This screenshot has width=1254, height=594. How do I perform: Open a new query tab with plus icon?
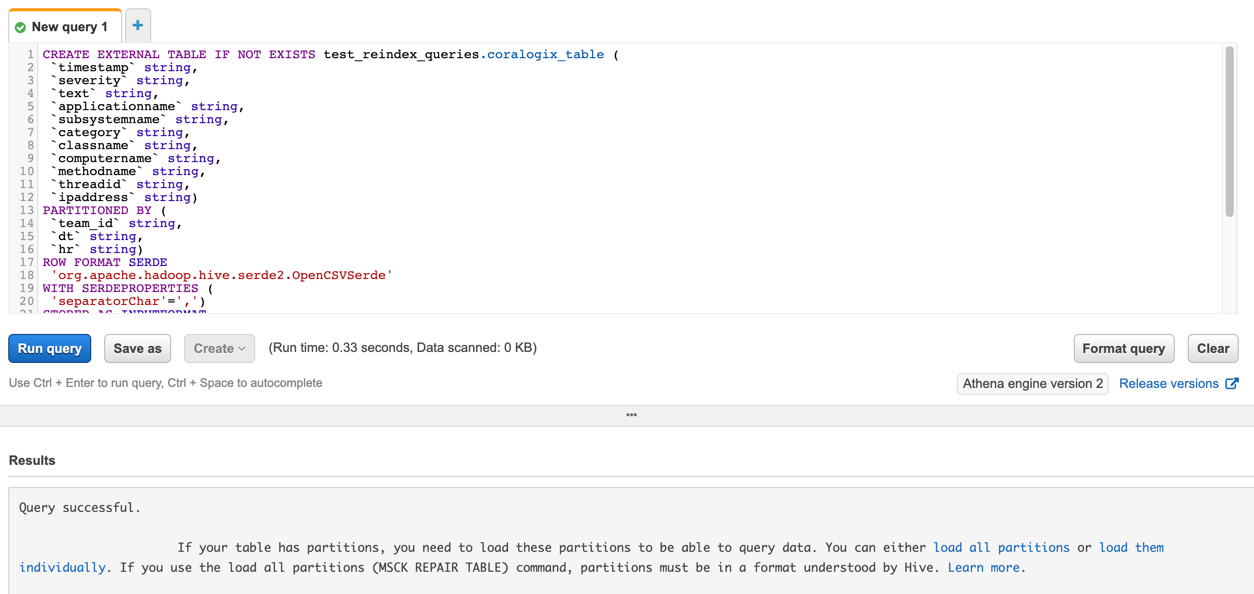click(x=138, y=26)
